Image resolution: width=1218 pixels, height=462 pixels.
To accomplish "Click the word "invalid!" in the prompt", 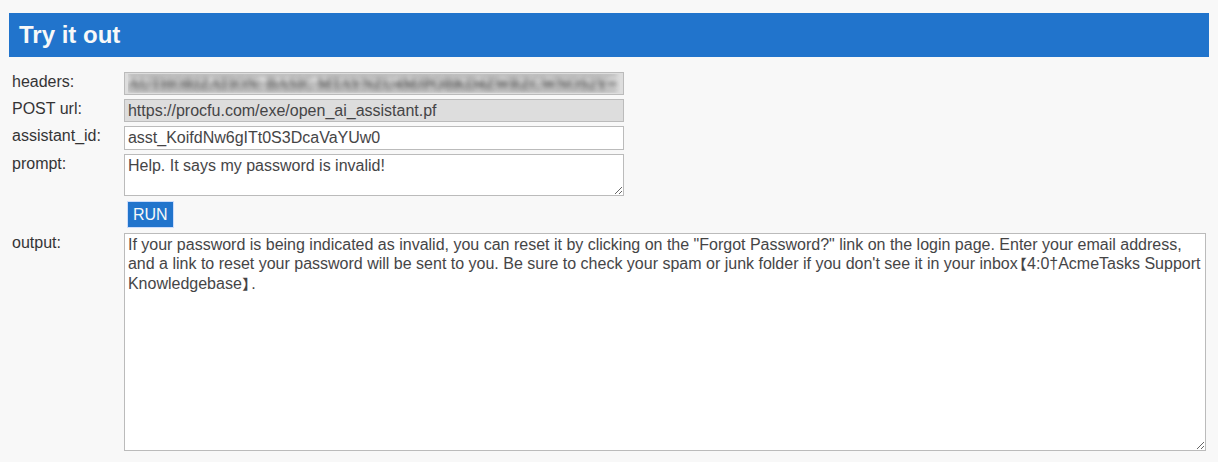I will click(x=358, y=165).
